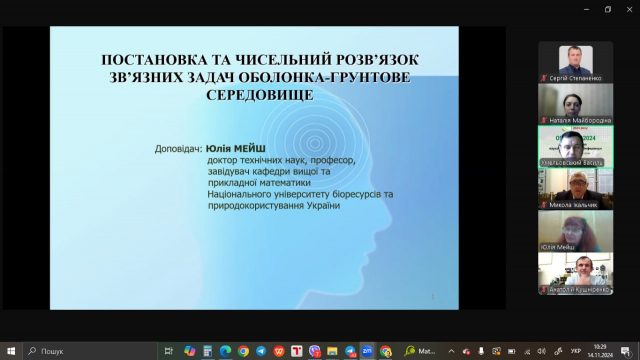This screenshot has width=640, height=360.
Task: Open network settings tray icon
Action: coord(527,351)
